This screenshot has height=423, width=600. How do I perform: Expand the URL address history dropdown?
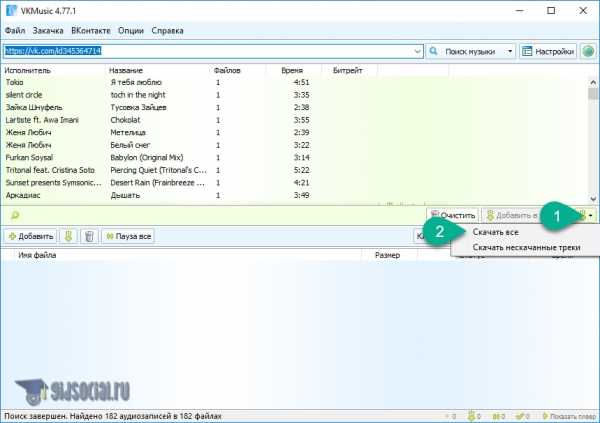point(417,51)
